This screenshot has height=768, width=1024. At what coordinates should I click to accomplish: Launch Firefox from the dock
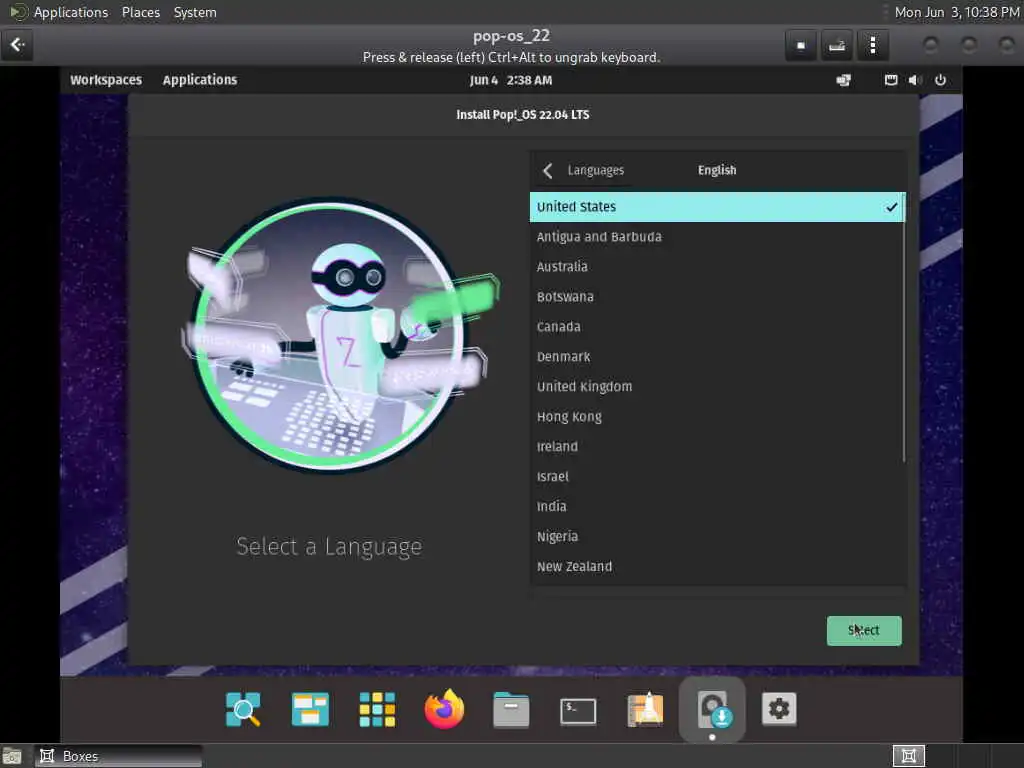pos(444,709)
